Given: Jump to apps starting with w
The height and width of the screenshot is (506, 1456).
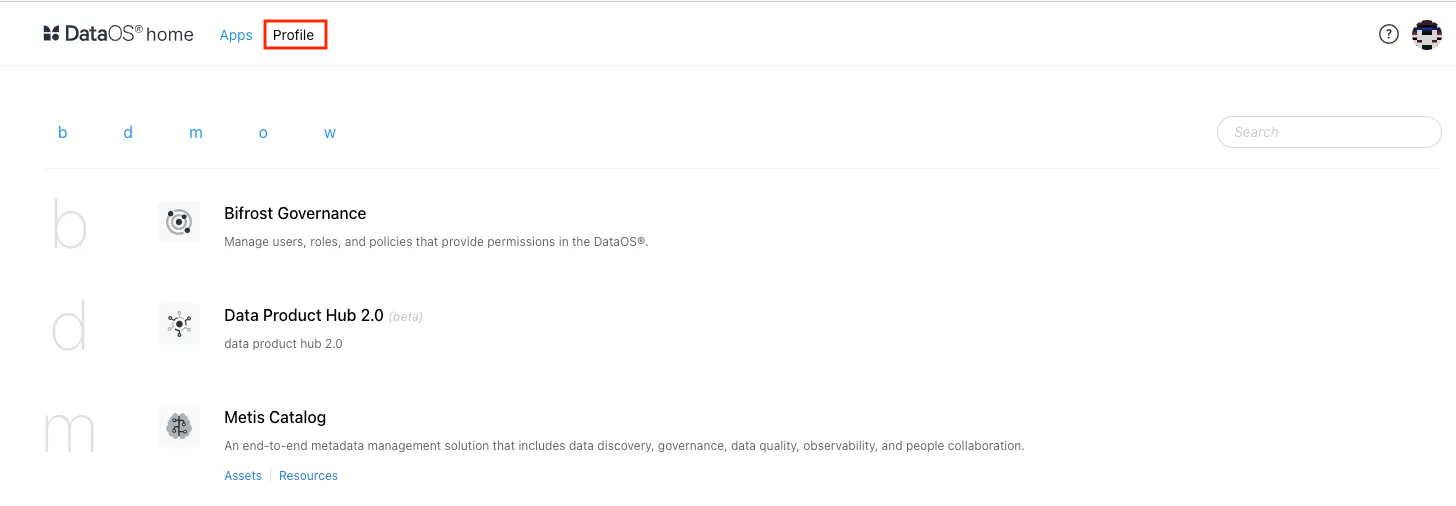Looking at the screenshot, I should [x=330, y=132].
